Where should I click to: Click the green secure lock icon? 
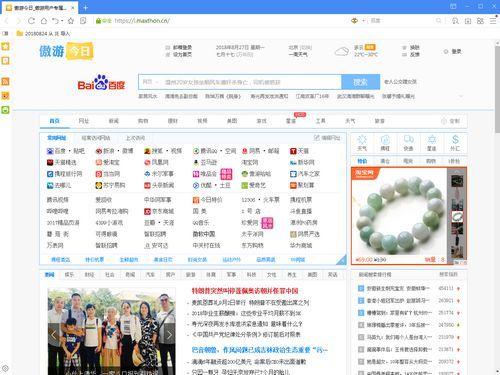pos(98,21)
